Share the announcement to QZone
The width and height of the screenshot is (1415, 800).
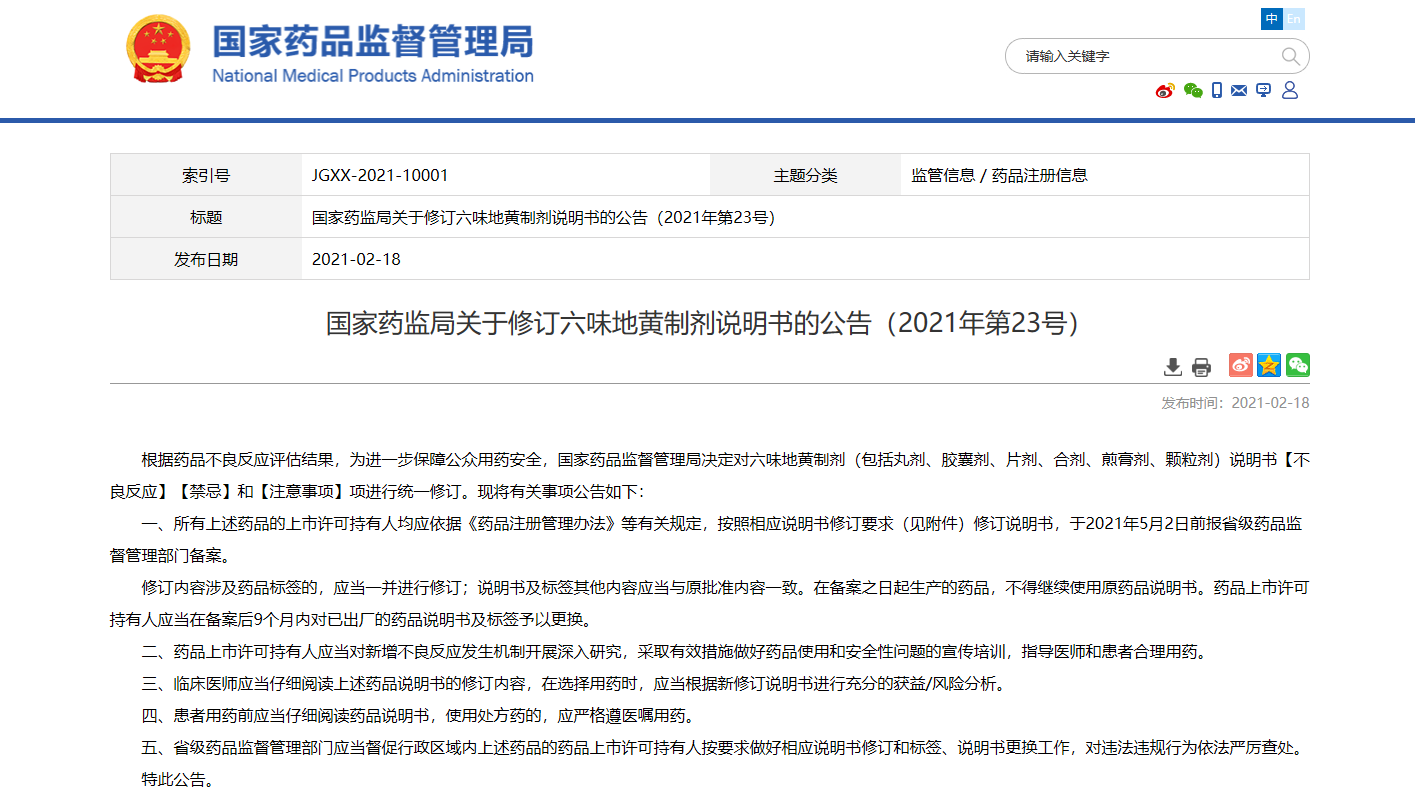pos(1268,366)
